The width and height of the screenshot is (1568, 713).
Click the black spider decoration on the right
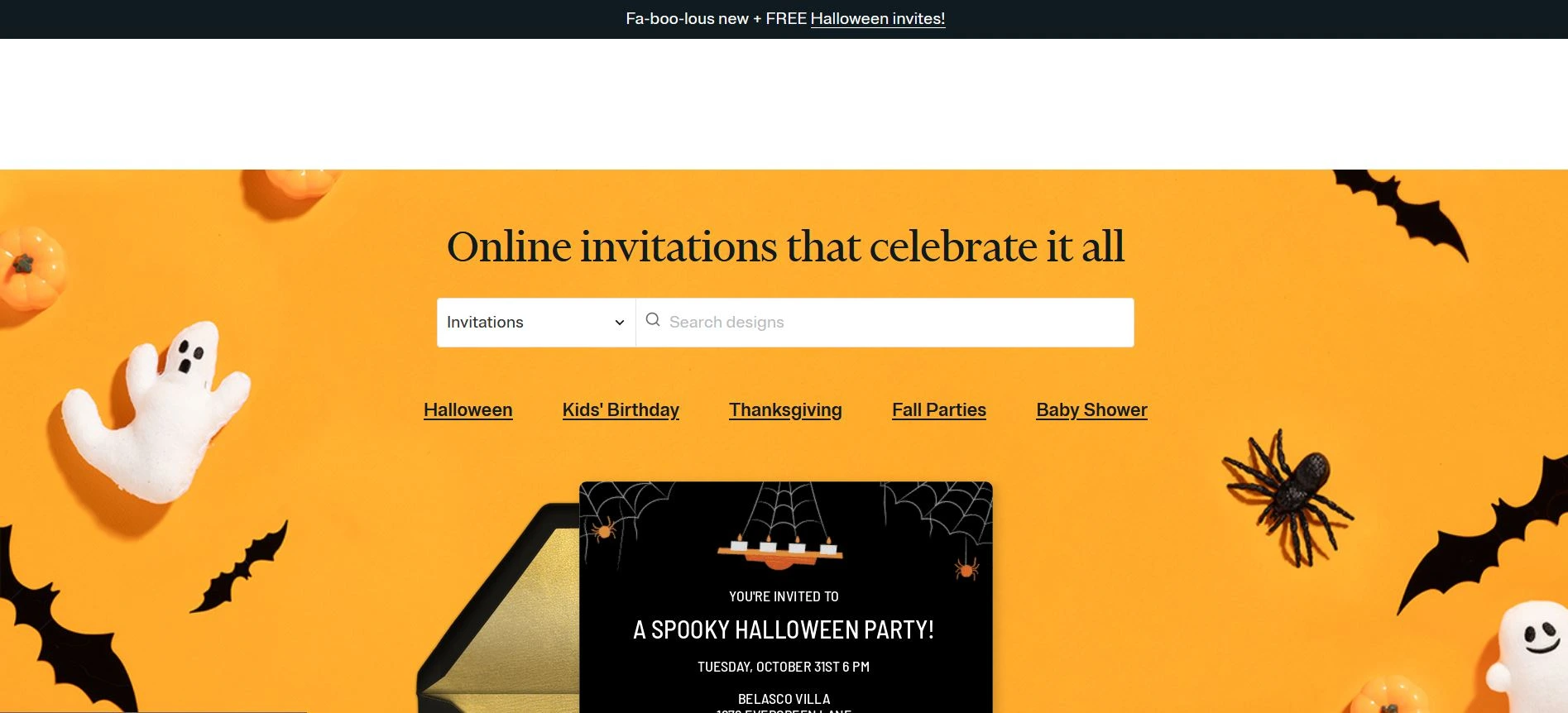[1287, 496]
